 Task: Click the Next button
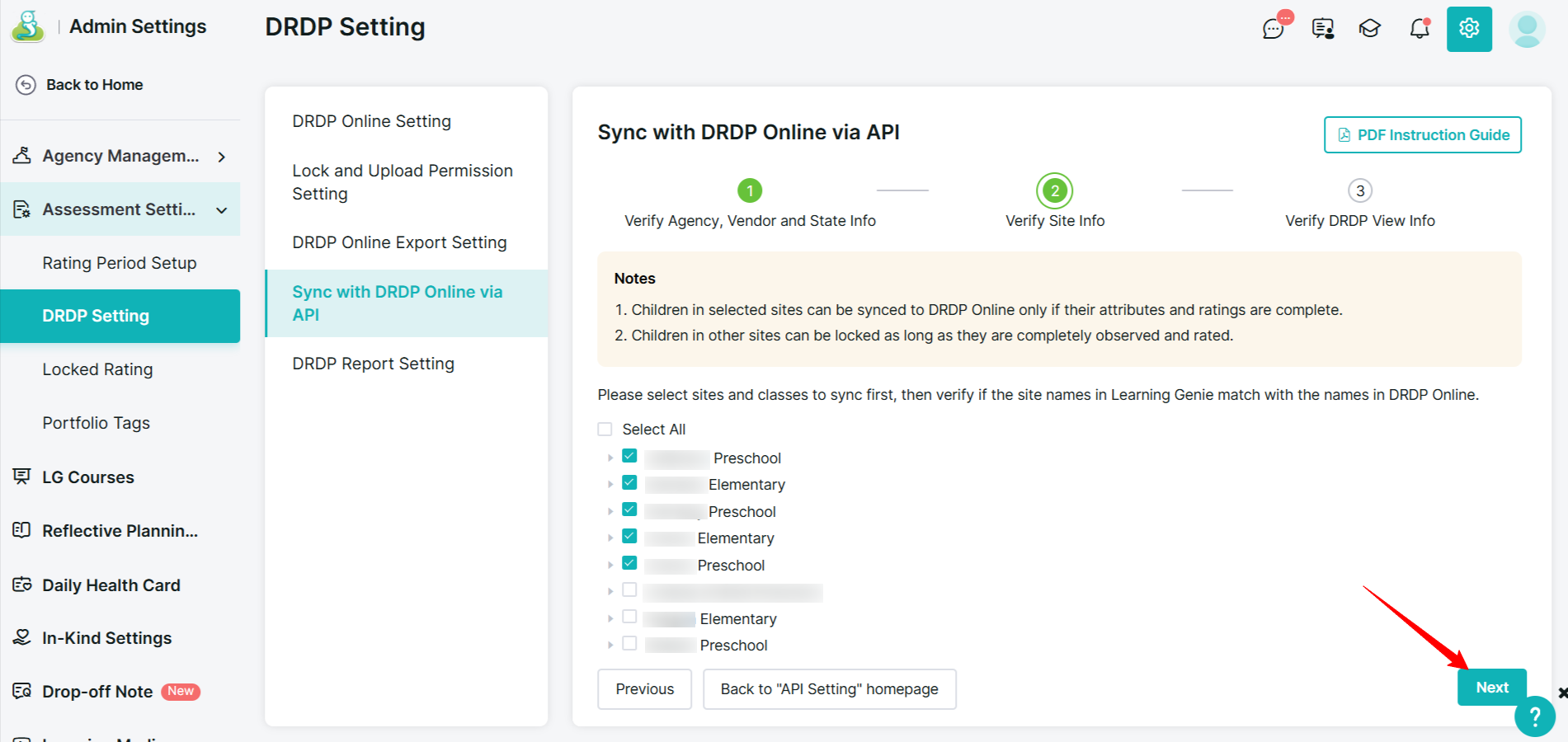[x=1491, y=688]
